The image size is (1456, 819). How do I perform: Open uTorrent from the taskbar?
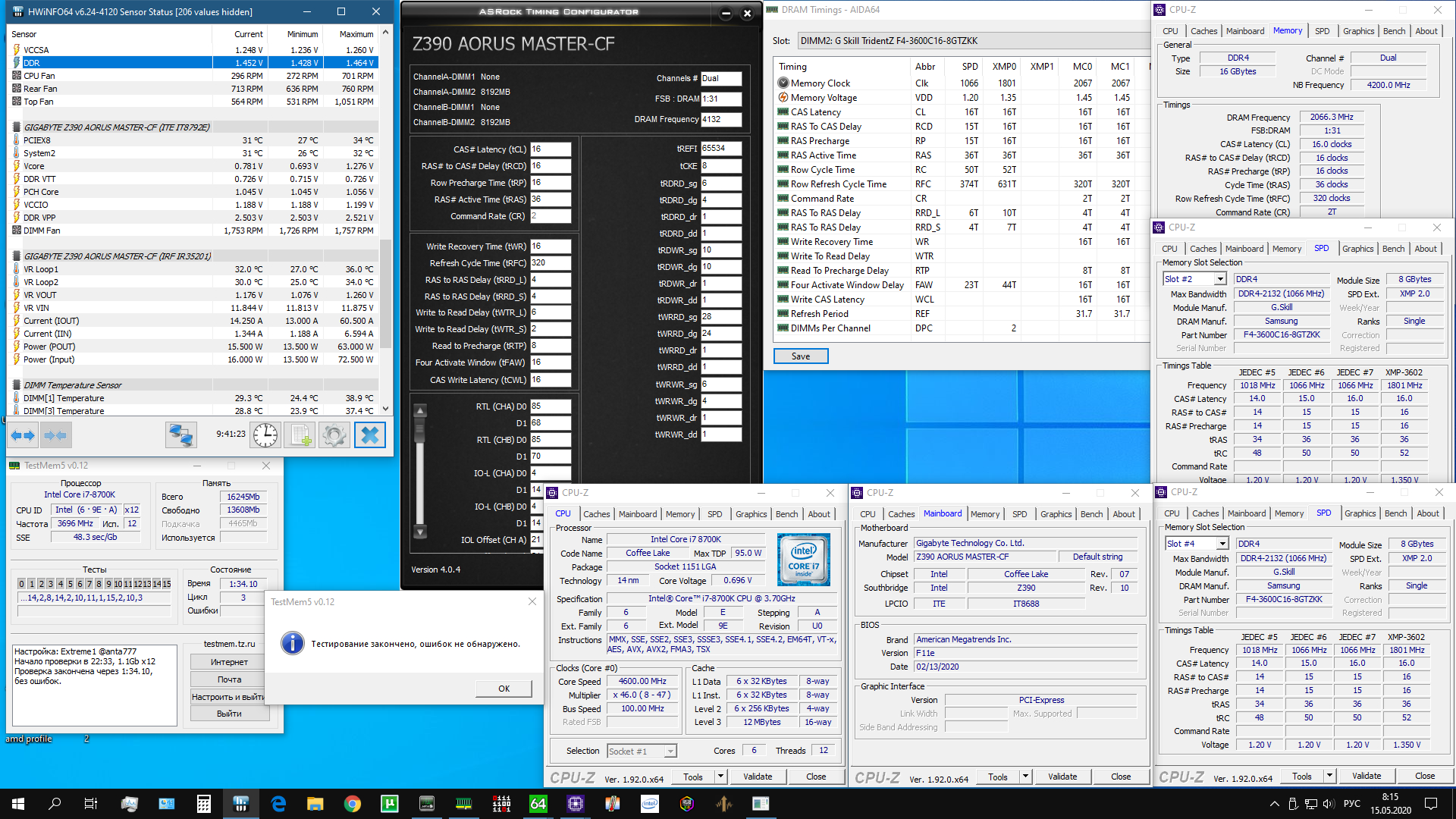389,804
